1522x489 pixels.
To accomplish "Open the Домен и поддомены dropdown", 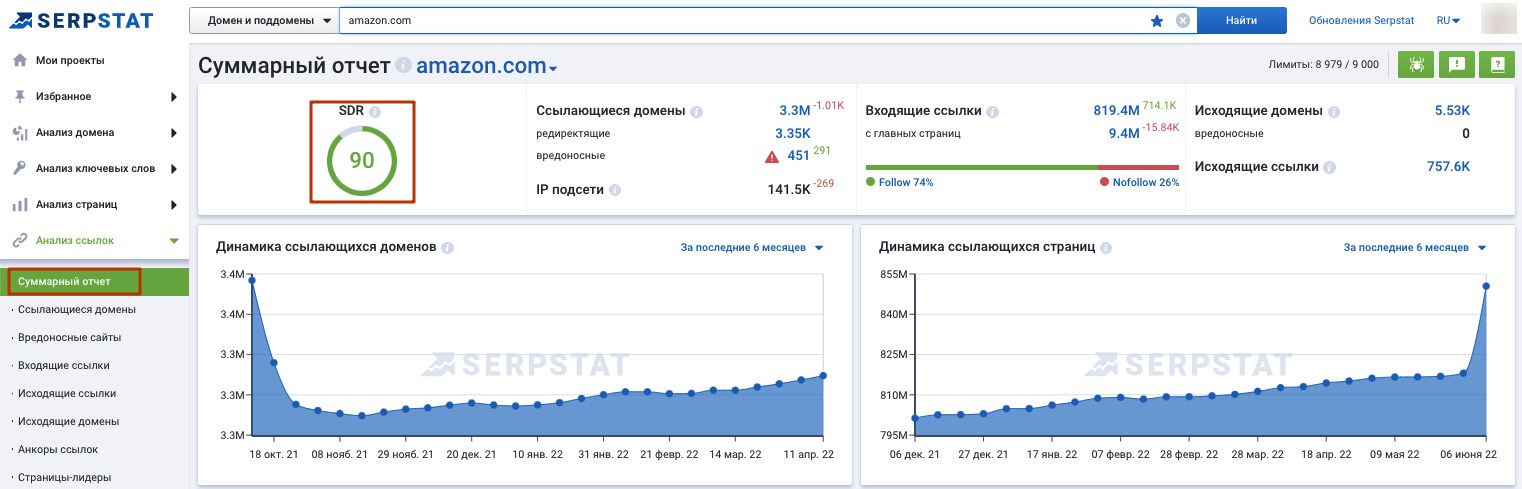I will [x=264, y=20].
